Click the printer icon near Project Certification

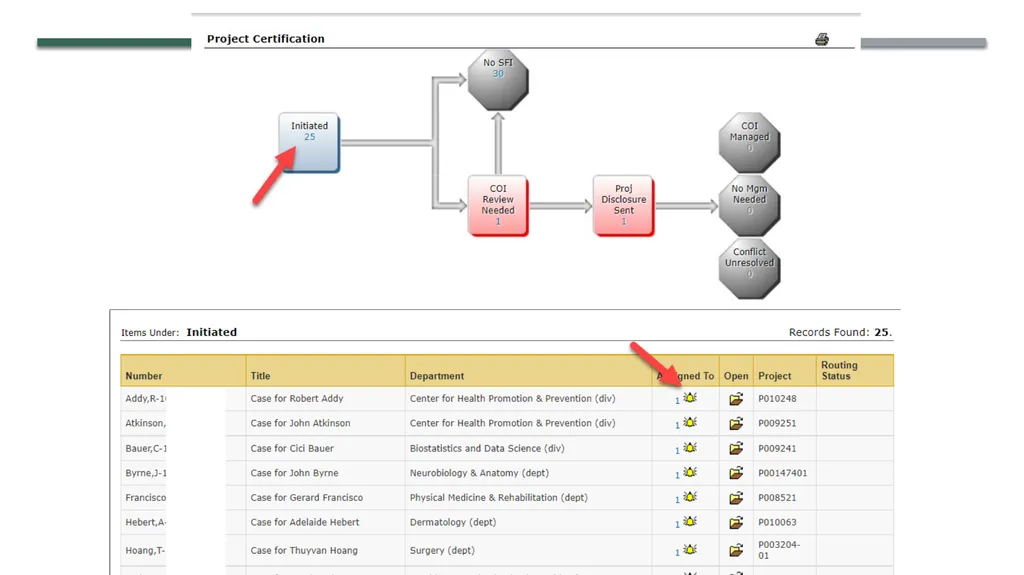822,39
